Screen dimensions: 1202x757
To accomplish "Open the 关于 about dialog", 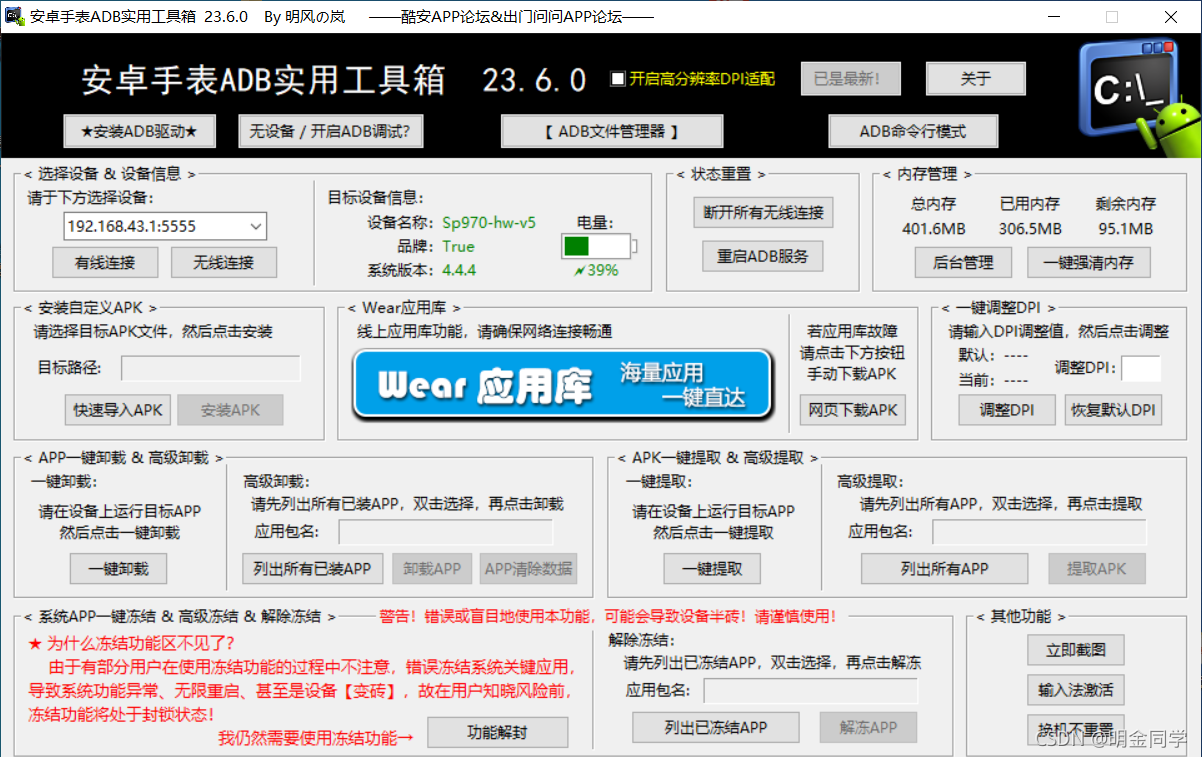I will (975, 78).
